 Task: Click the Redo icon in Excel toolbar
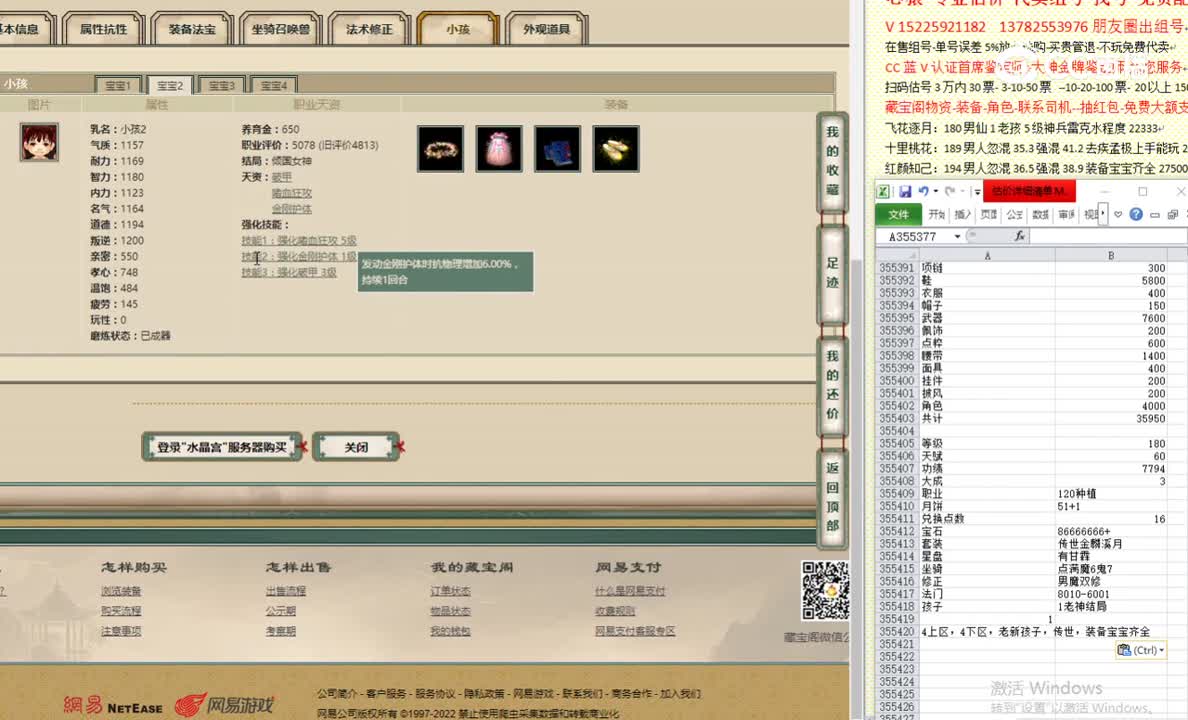click(949, 192)
